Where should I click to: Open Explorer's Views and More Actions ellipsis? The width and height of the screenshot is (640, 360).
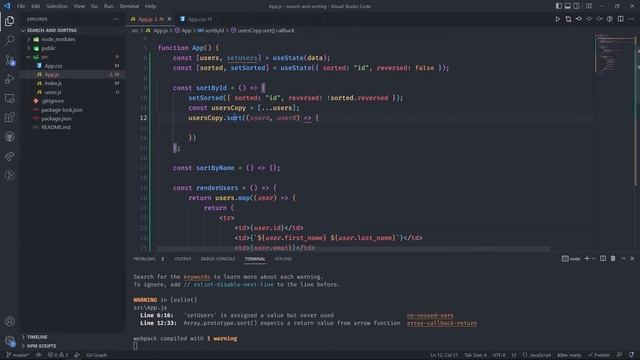(x=116, y=19)
